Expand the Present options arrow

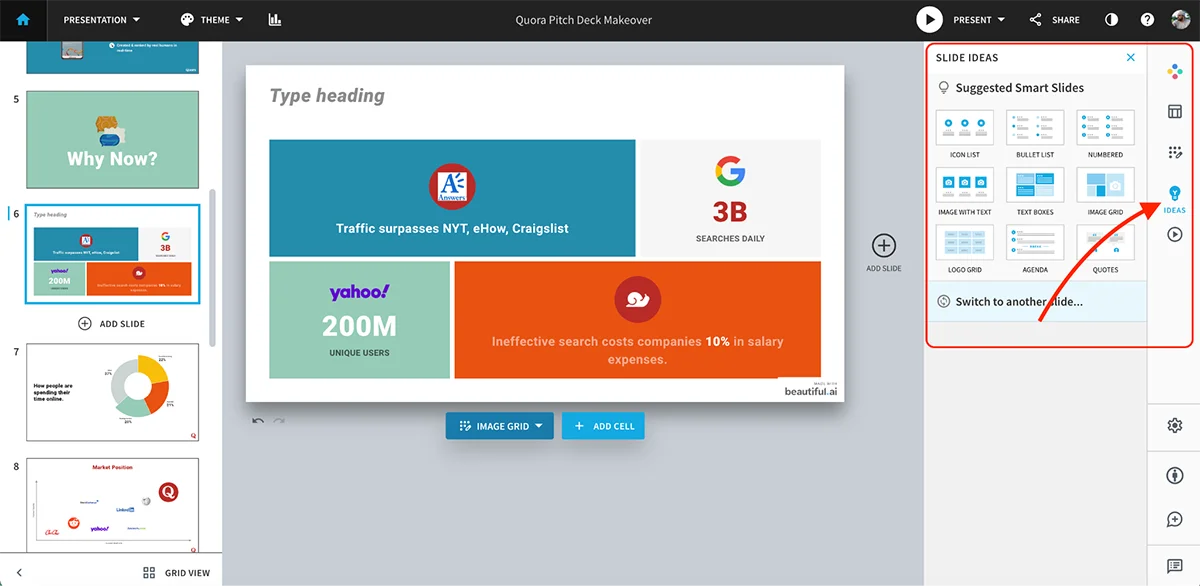[1002, 20]
